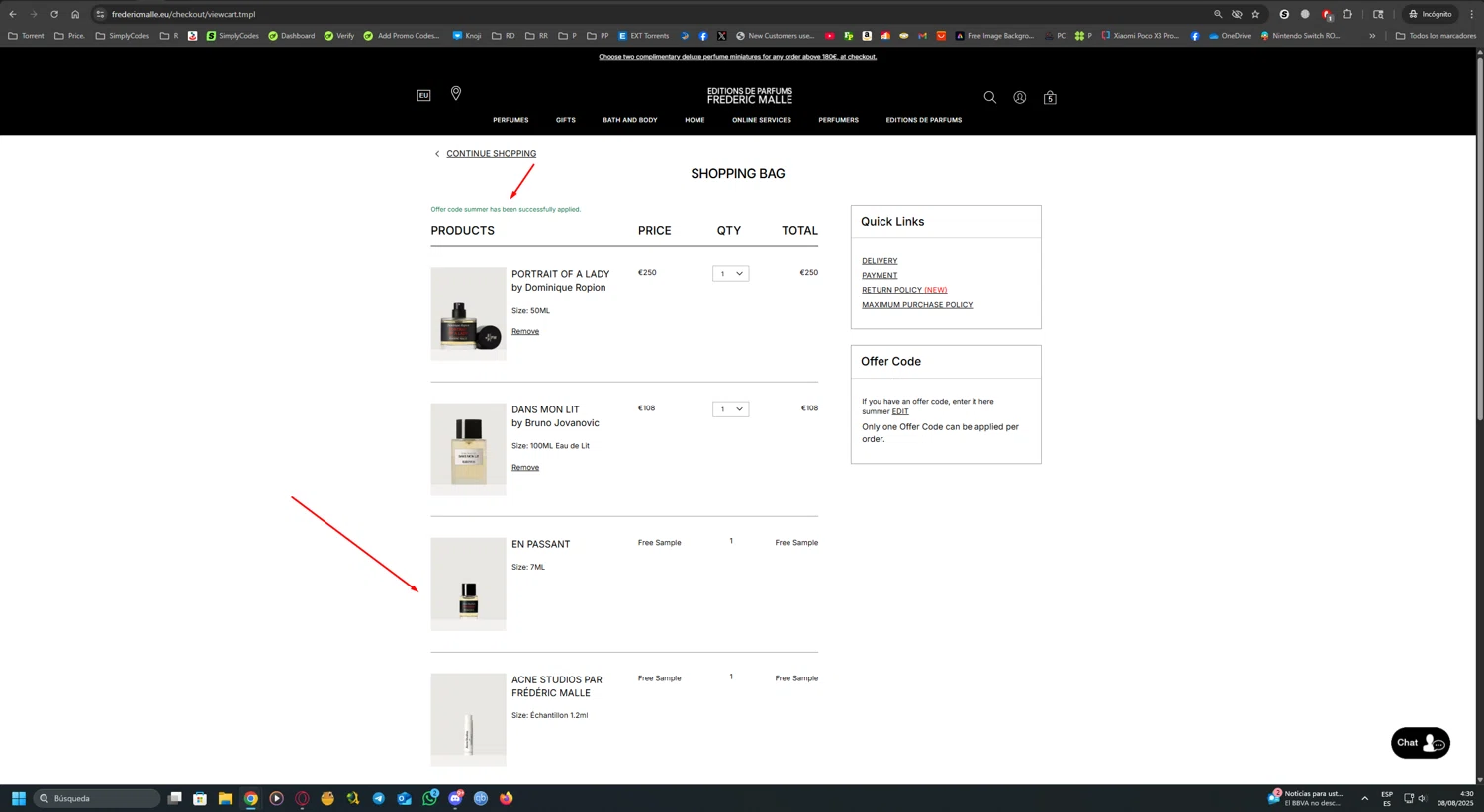
Task: Click the complimentary miniatures promo banner
Action: coord(737,57)
